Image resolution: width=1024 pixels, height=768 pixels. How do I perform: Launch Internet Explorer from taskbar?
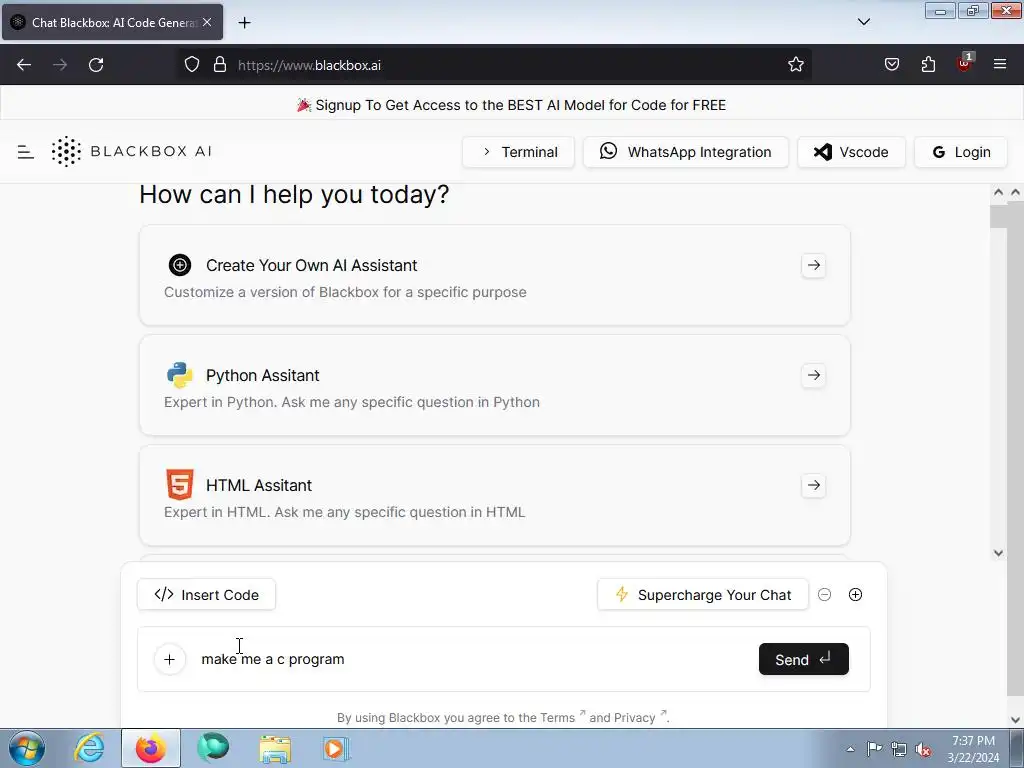pyautogui.click(x=89, y=748)
